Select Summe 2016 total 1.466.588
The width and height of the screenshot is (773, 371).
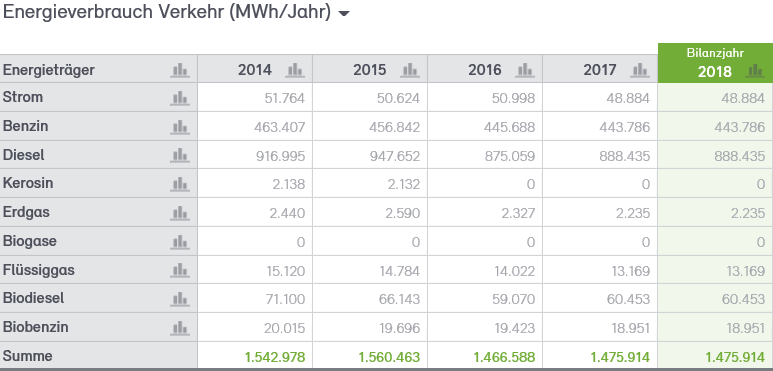pyautogui.click(x=504, y=357)
